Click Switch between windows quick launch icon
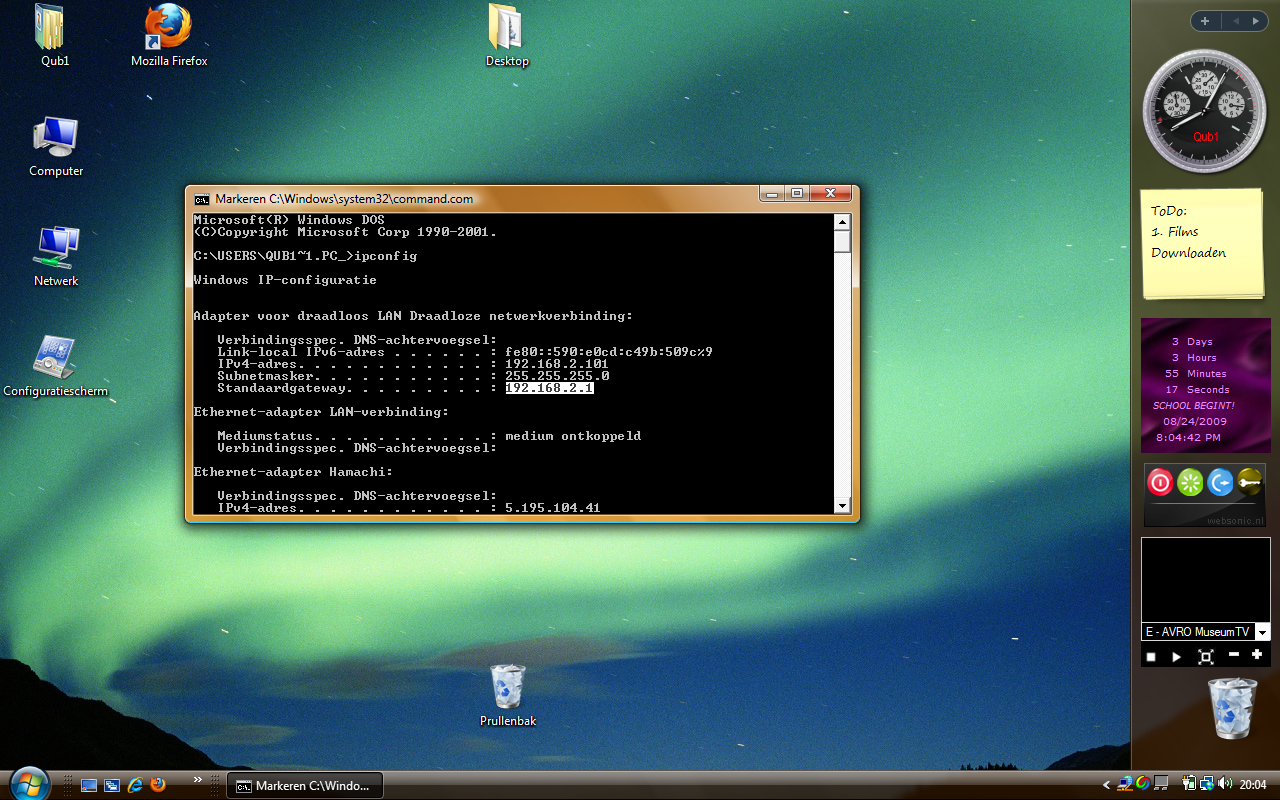Viewport: 1280px width, 800px height. [x=112, y=786]
